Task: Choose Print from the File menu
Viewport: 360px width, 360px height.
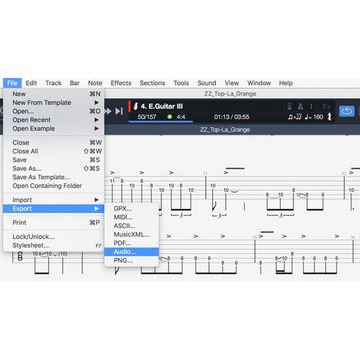Action: (x=54, y=223)
